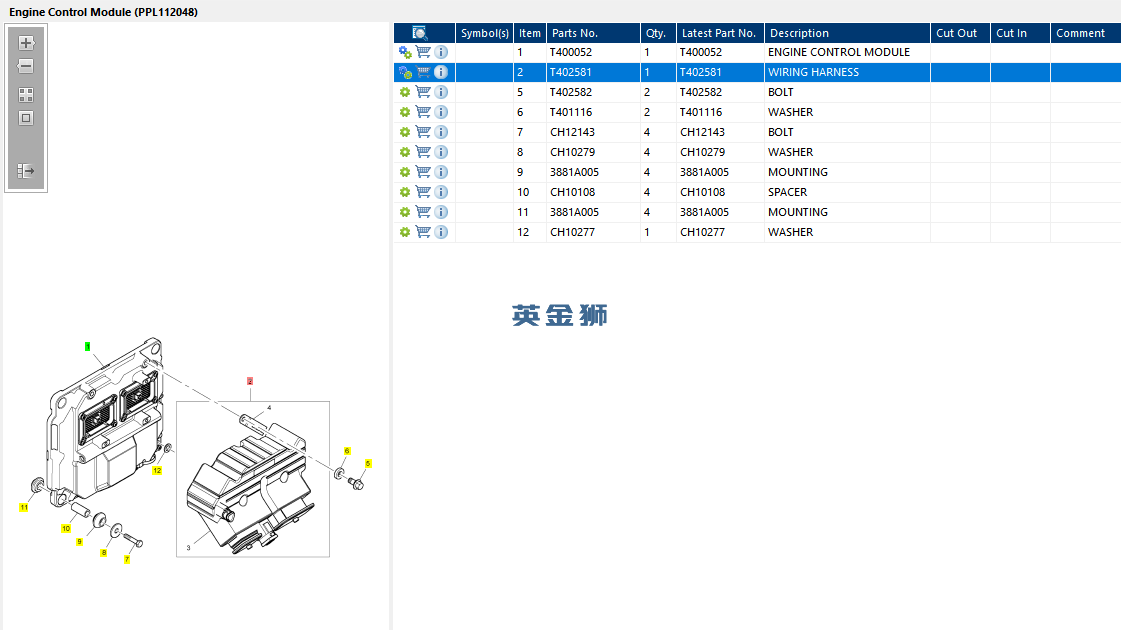The height and width of the screenshot is (630, 1121).
Task: Click yellow callout 11 on diagram
Action: click(x=24, y=508)
